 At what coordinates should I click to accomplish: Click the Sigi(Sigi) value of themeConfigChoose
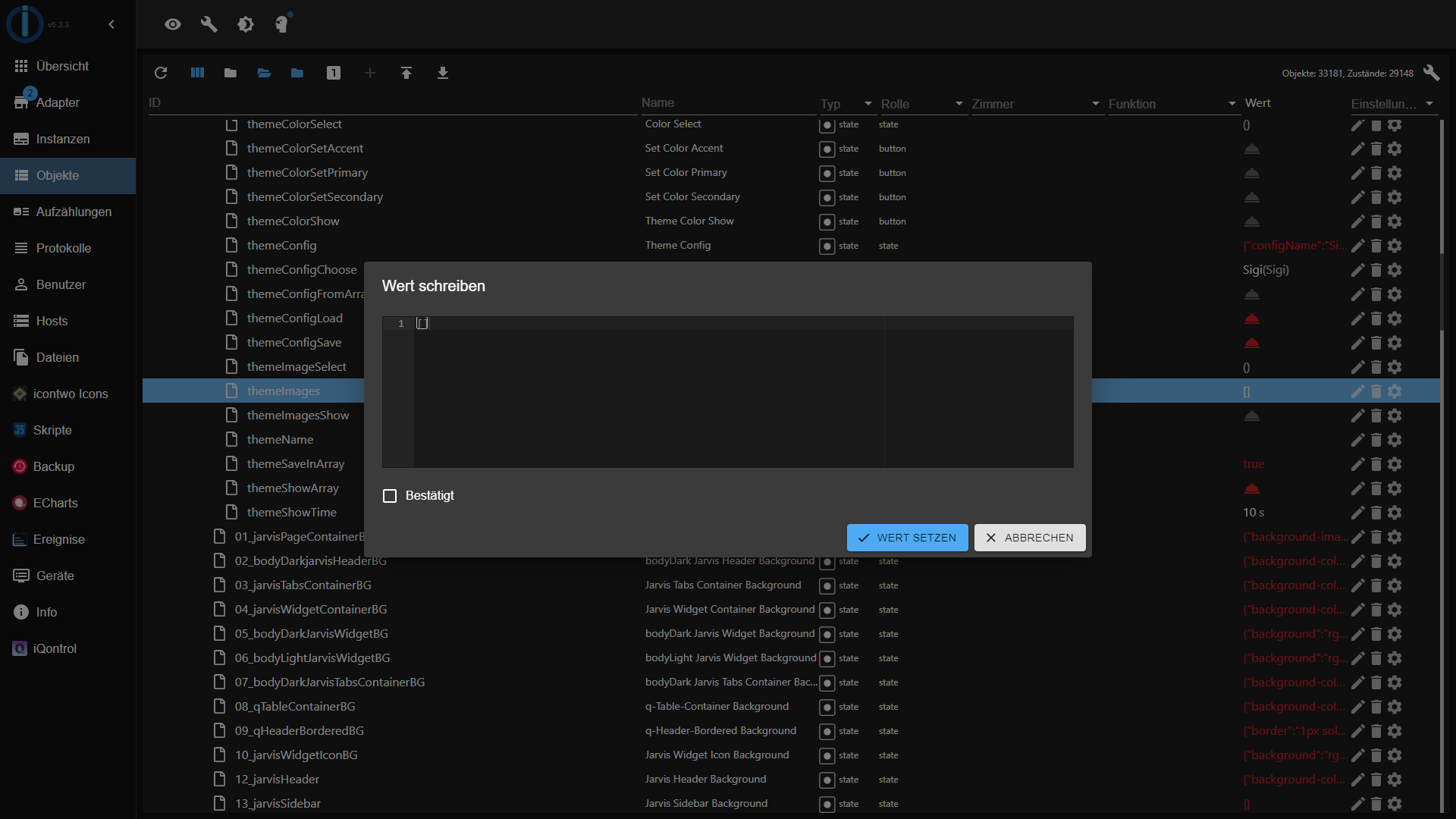[x=1266, y=270]
